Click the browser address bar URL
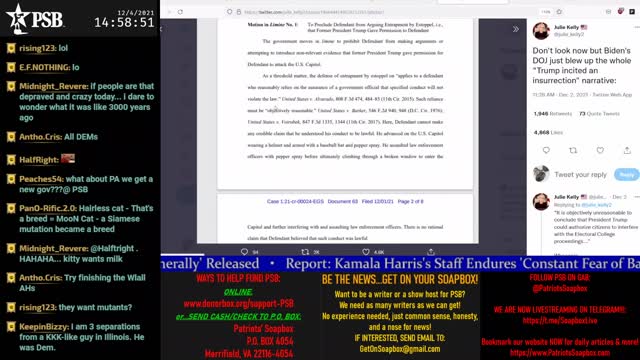 313,12
